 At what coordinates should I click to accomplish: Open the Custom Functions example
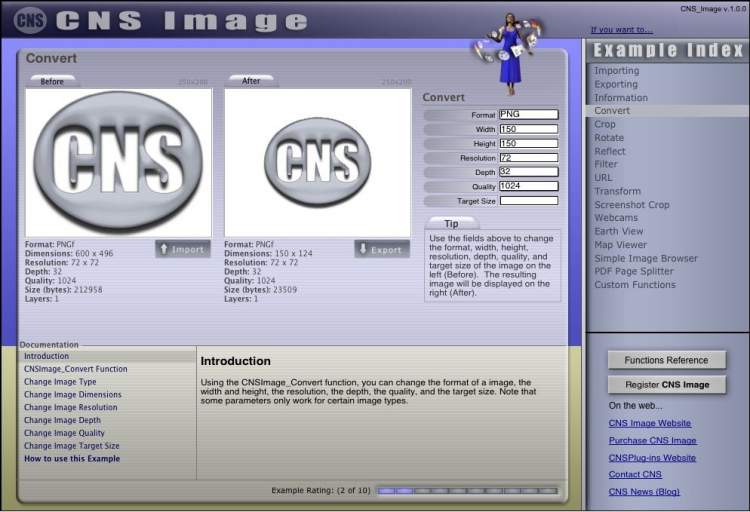coord(635,285)
